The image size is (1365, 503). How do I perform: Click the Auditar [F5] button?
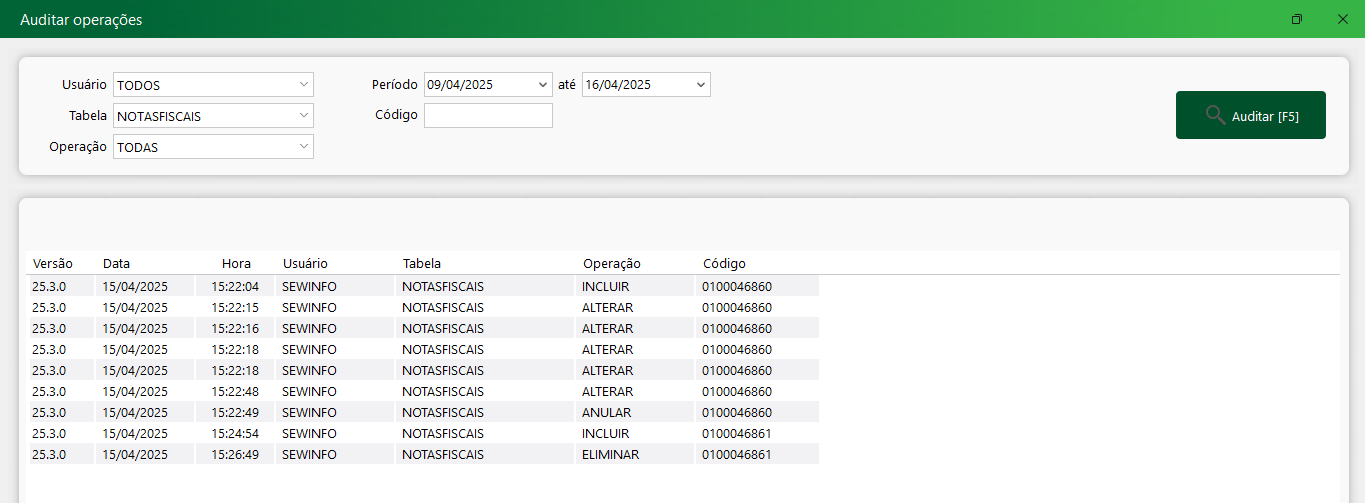(x=1250, y=115)
